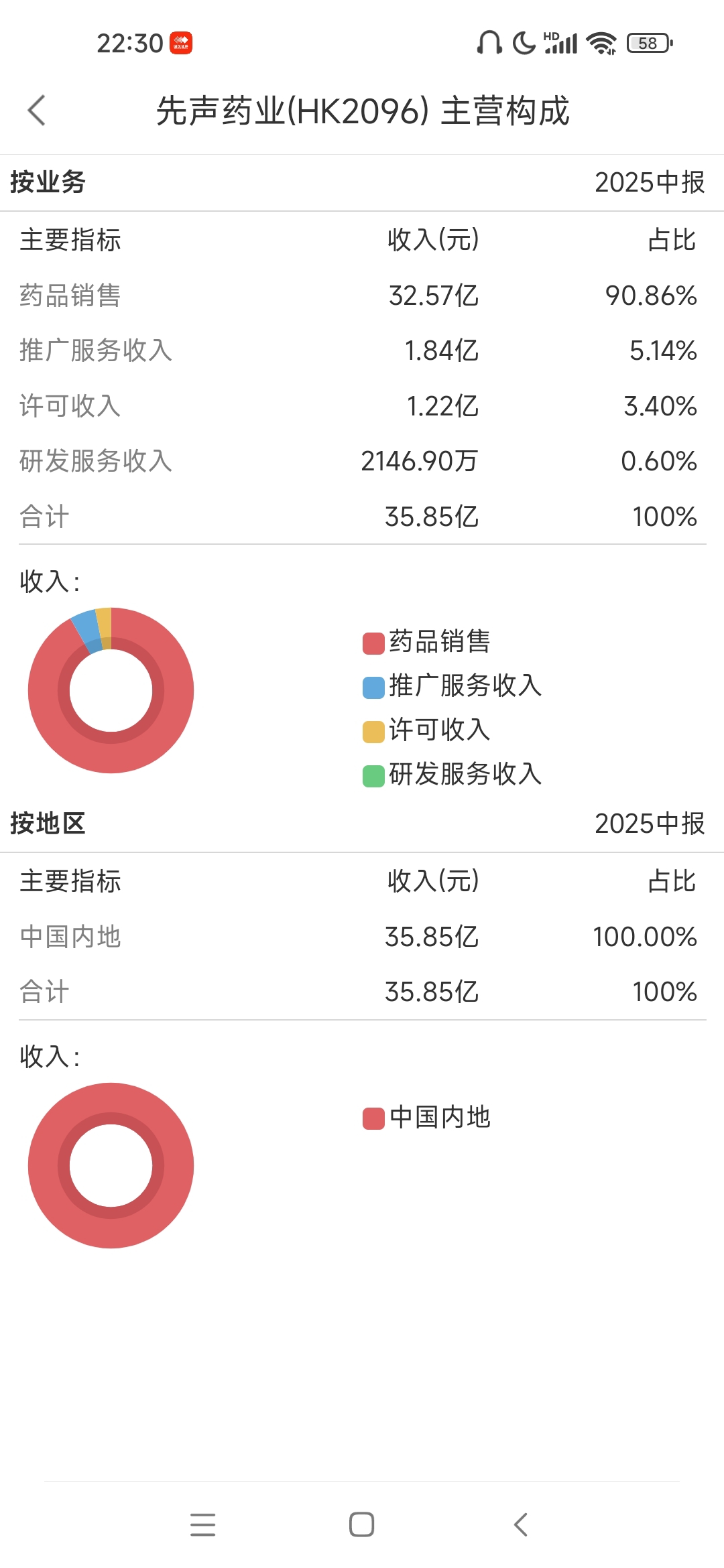Toggle the 许可收入 legend entry
724x1568 pixels.
pos(427,730)
